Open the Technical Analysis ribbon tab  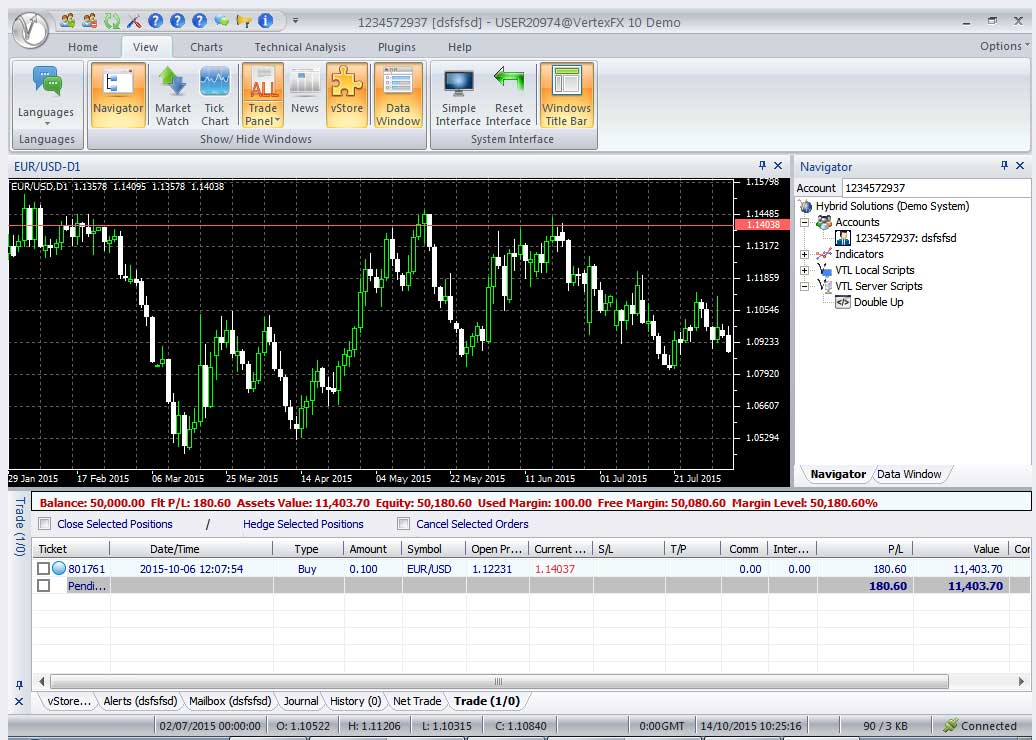300,47
